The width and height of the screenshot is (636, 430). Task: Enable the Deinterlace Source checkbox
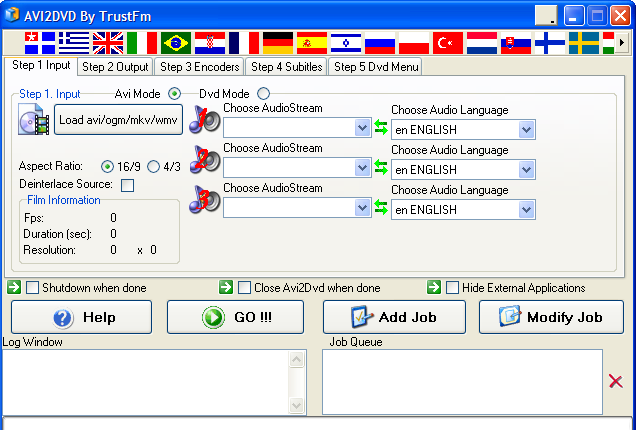[127, 185]
